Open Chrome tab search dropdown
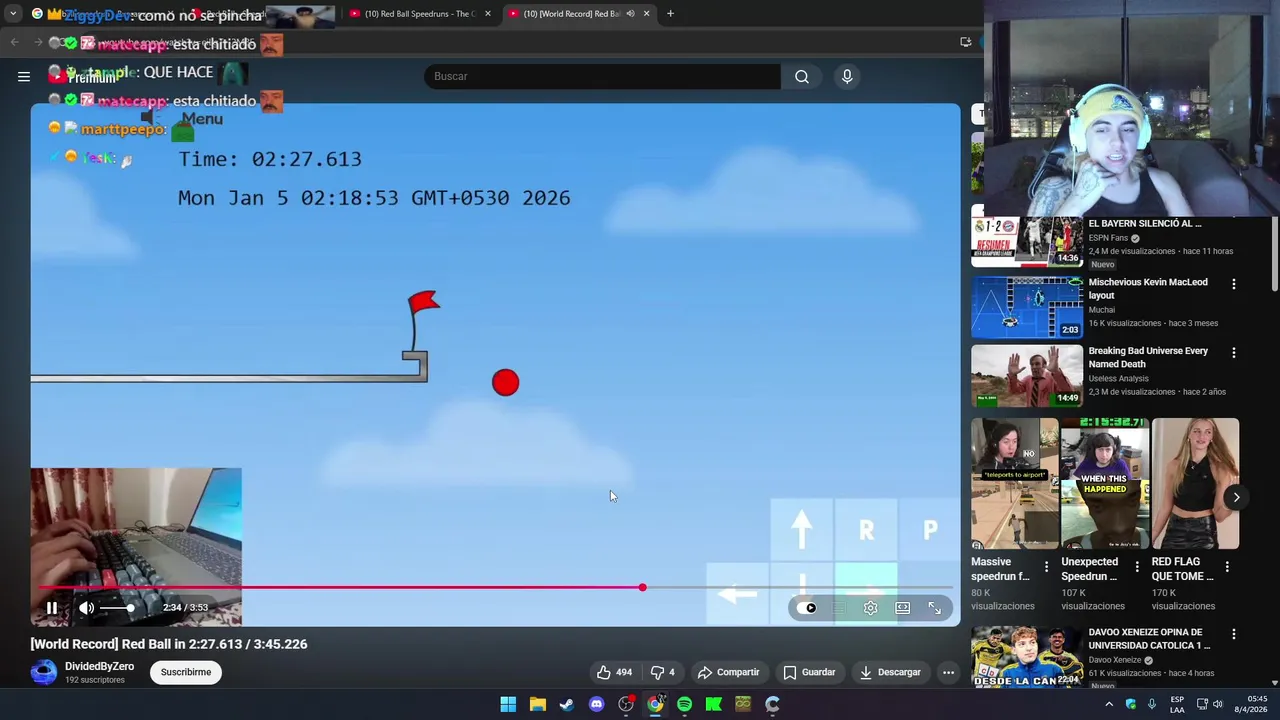The width and height of the screenshot is (1280, 720). (x=13, y=14)
